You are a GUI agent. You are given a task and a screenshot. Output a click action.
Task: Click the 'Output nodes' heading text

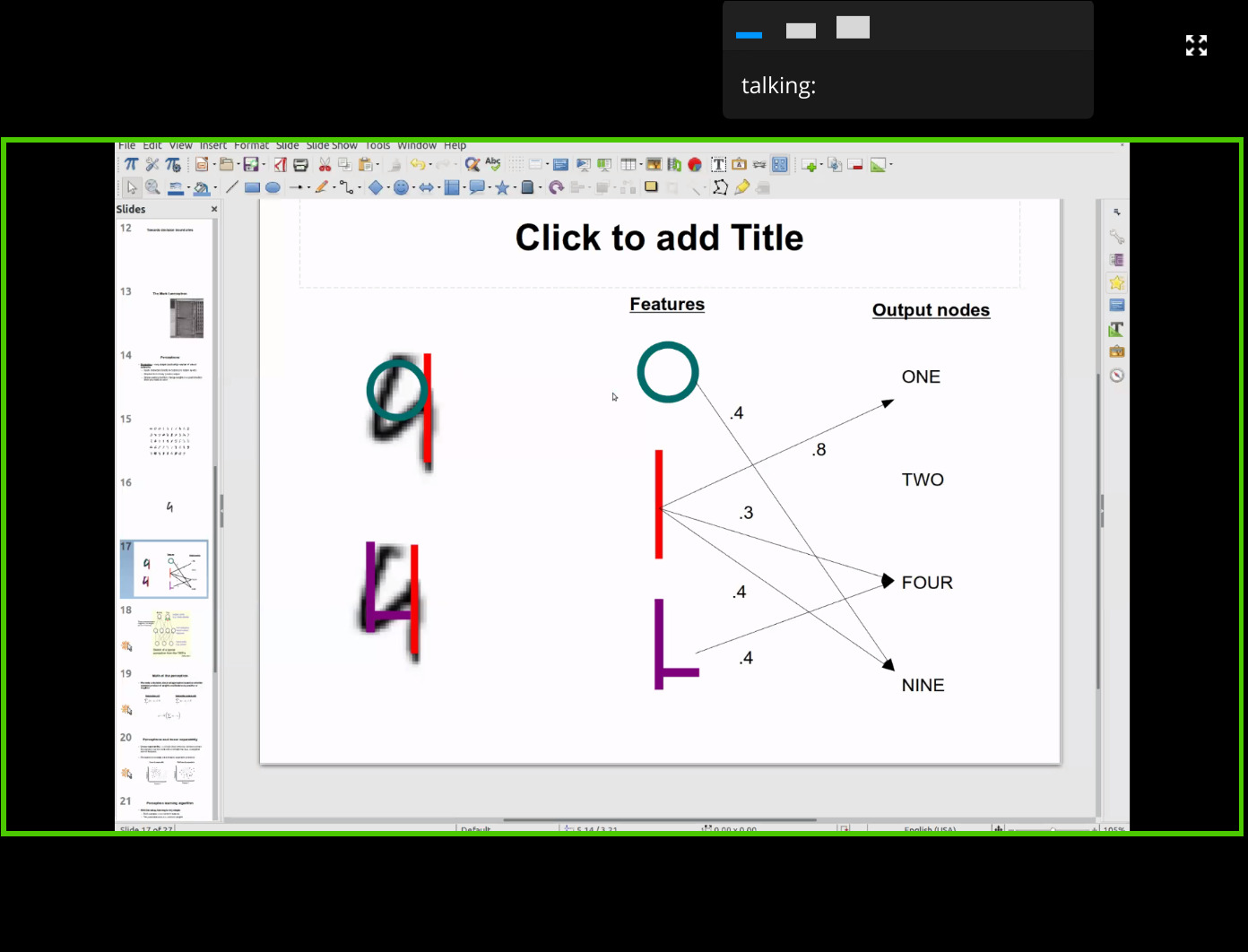[x=931, y=310]
